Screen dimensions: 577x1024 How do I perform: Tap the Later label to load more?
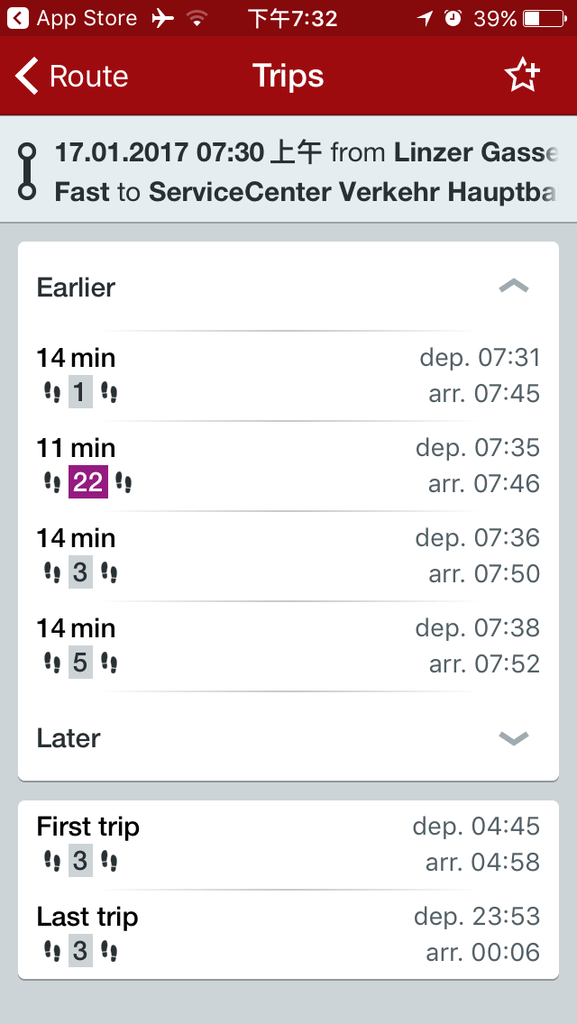click(69, 739)
